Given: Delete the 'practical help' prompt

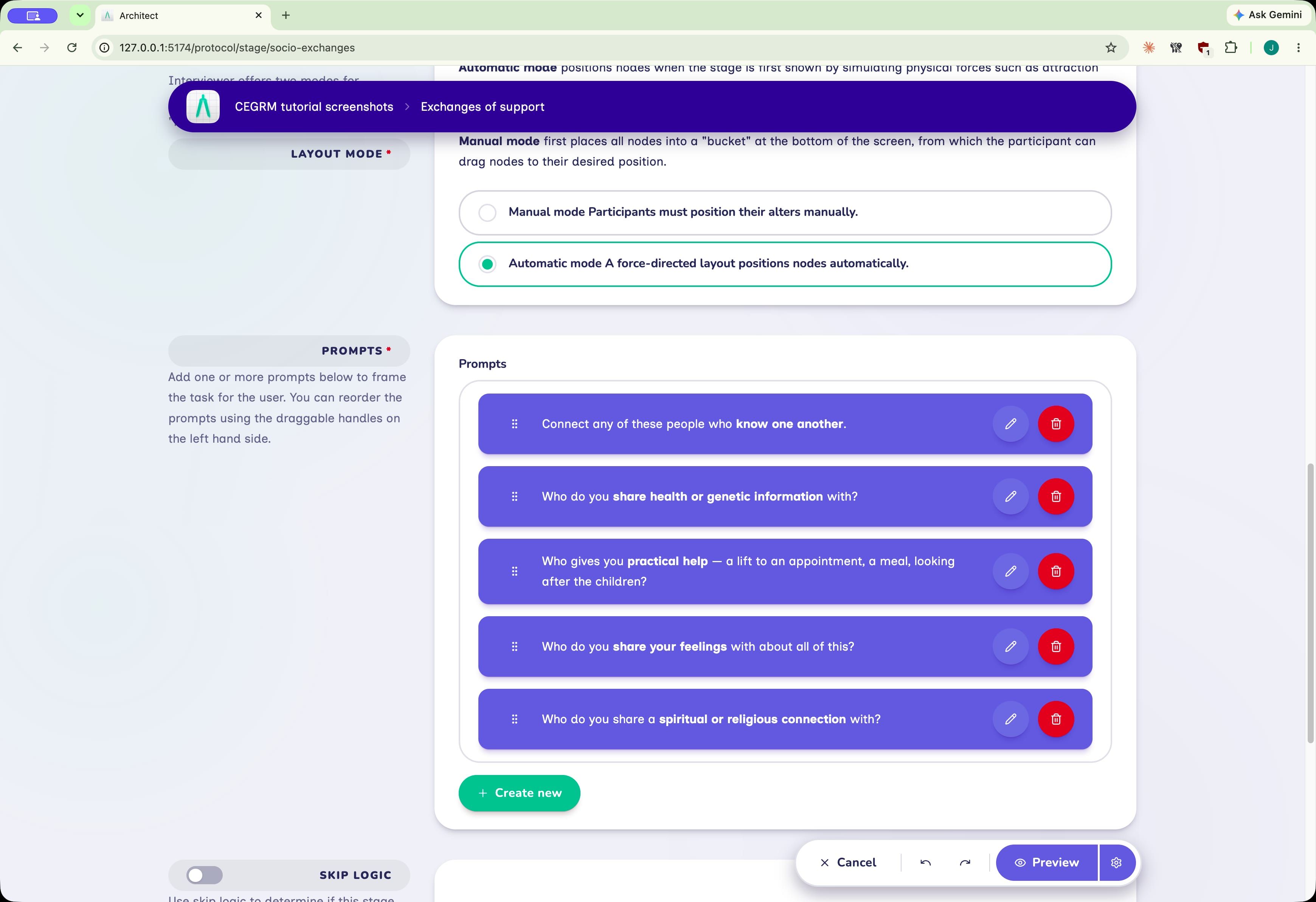Looking at the screenshot, I should click(x=1055, y=571).
